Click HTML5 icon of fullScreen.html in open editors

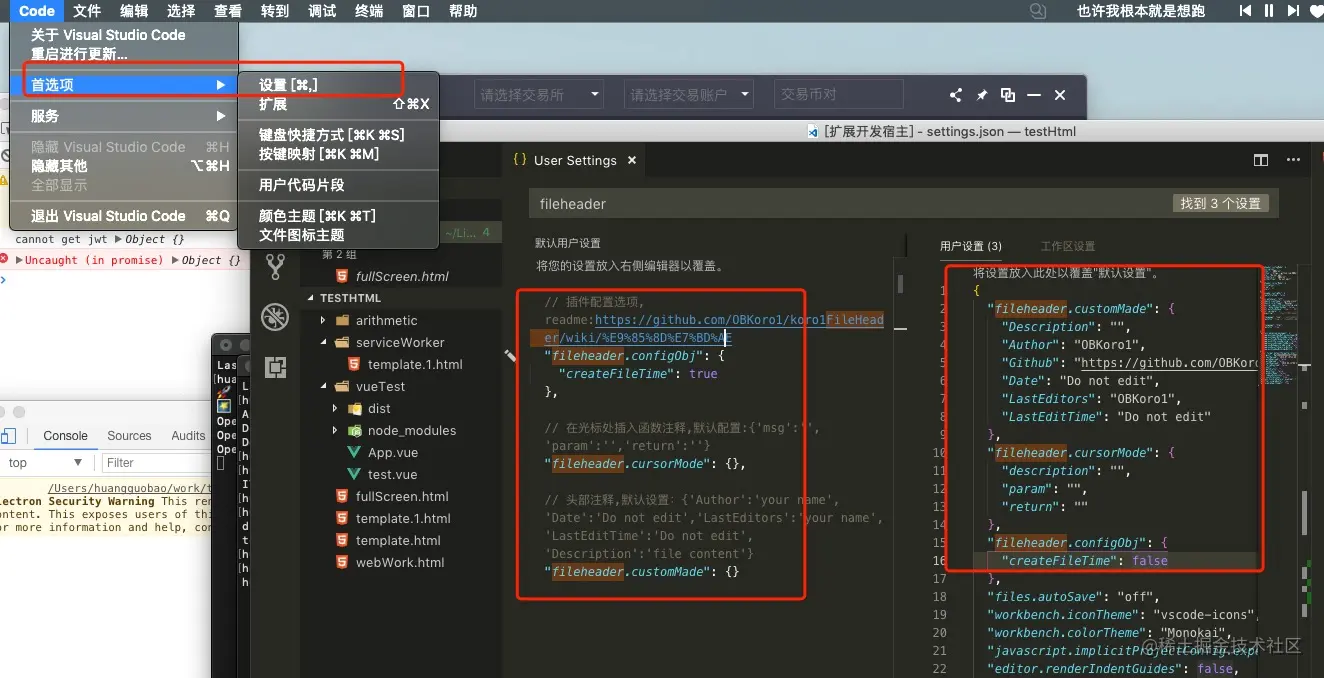[341, 276]
